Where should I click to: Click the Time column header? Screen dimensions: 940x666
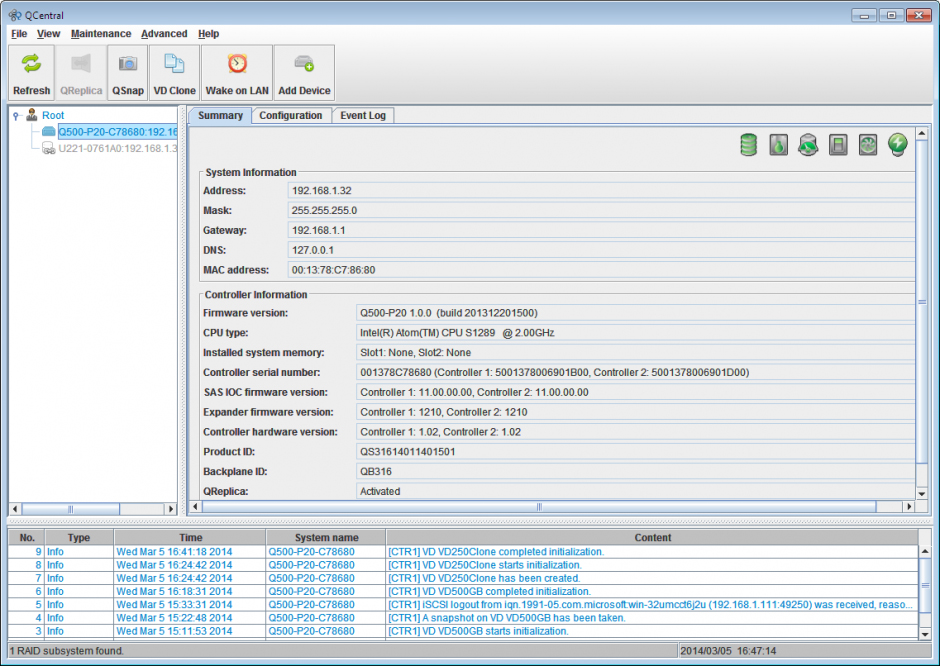pyautogui.click(x=190, y=538)
